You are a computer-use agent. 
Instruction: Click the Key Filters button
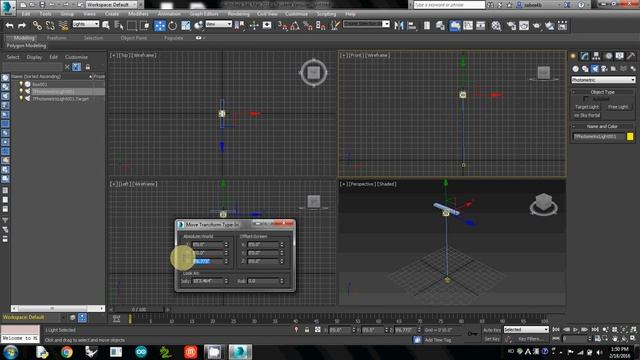pos(529,339)
